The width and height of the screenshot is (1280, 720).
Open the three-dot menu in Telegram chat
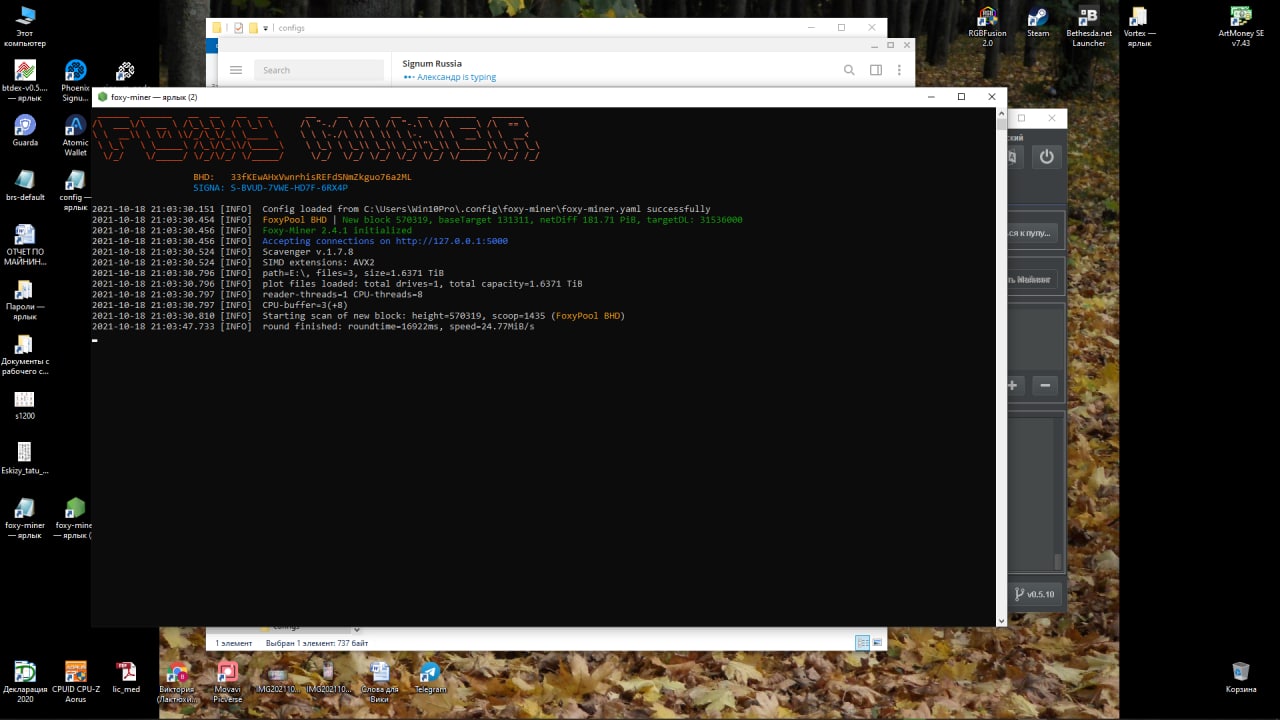pos(900,70)
